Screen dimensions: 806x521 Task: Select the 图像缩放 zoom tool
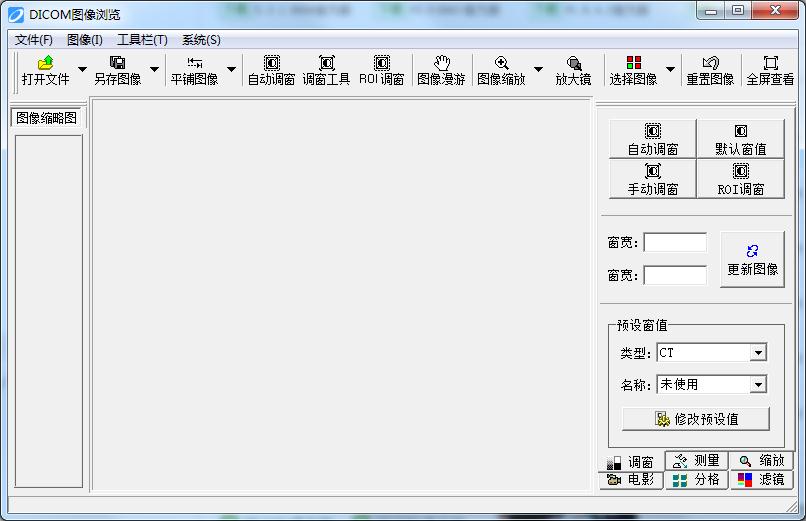pos(501,70)
